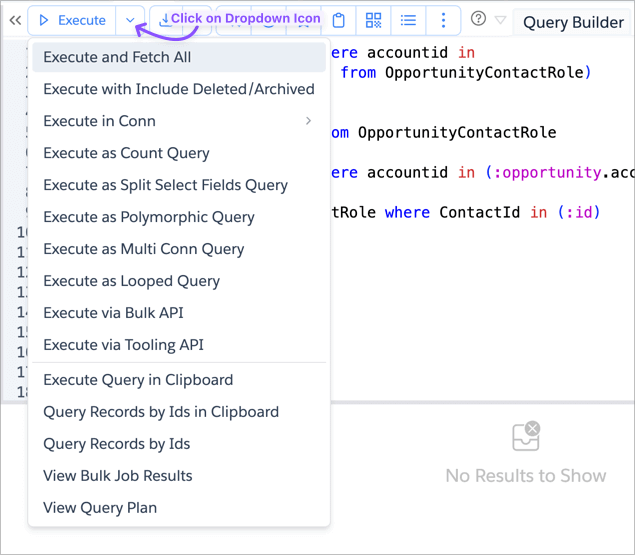Open the Query Builder tab
This screenshot has height=555, width=635.
pos(573,22)
